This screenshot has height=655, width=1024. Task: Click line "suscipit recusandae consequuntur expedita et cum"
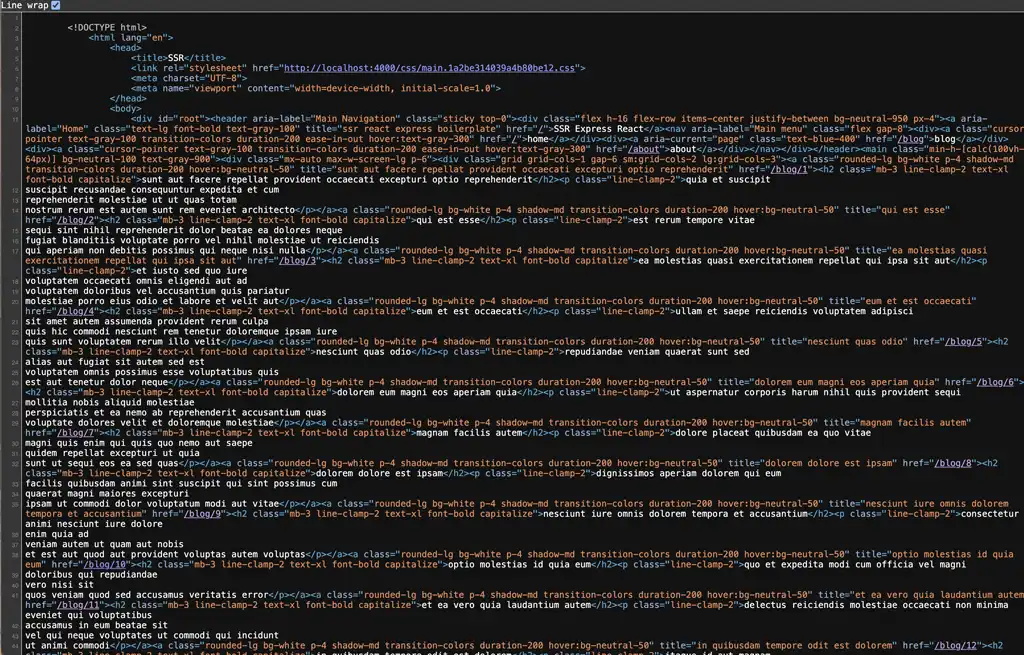pos(152,190)
